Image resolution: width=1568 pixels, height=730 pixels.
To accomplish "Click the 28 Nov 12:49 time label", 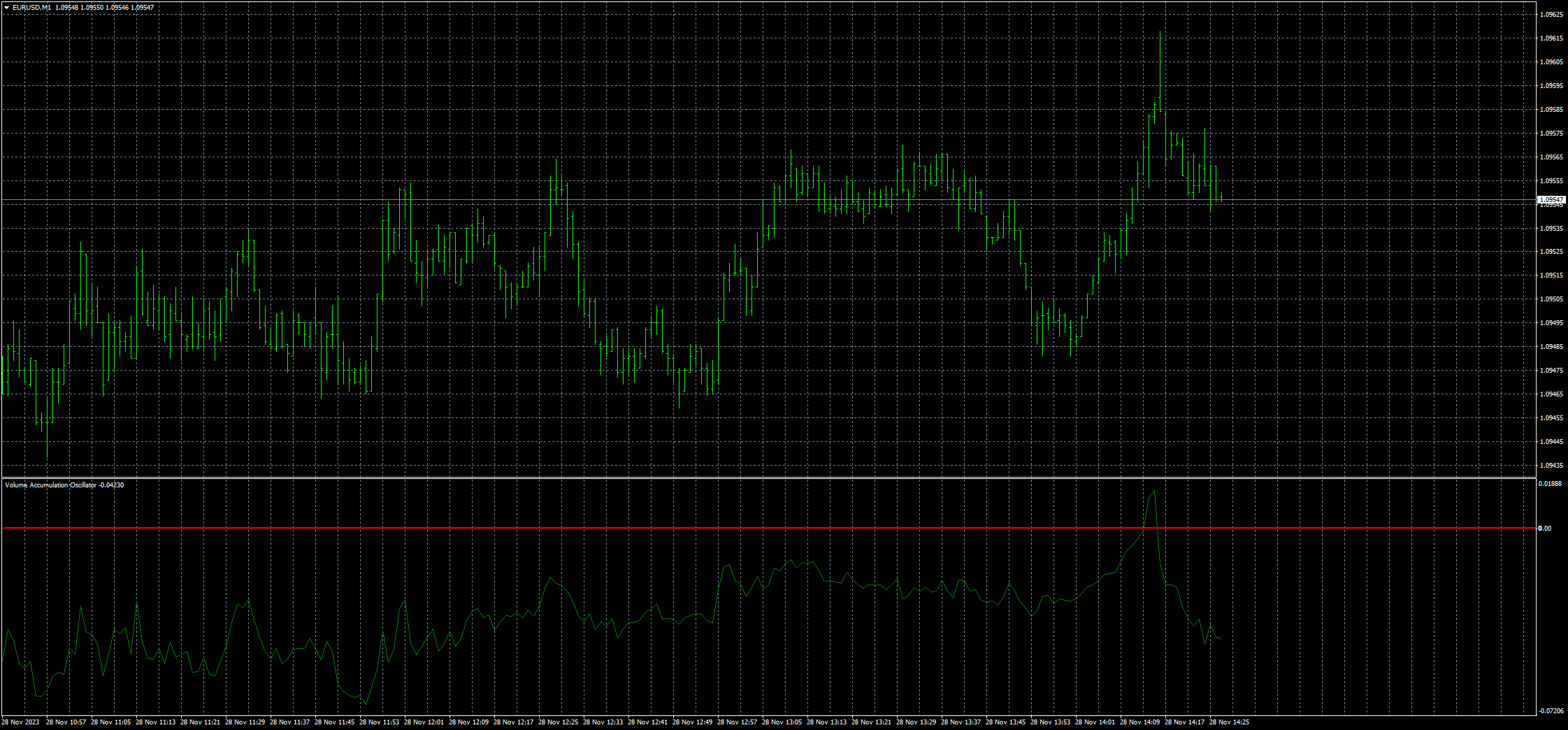I will 692,722.
